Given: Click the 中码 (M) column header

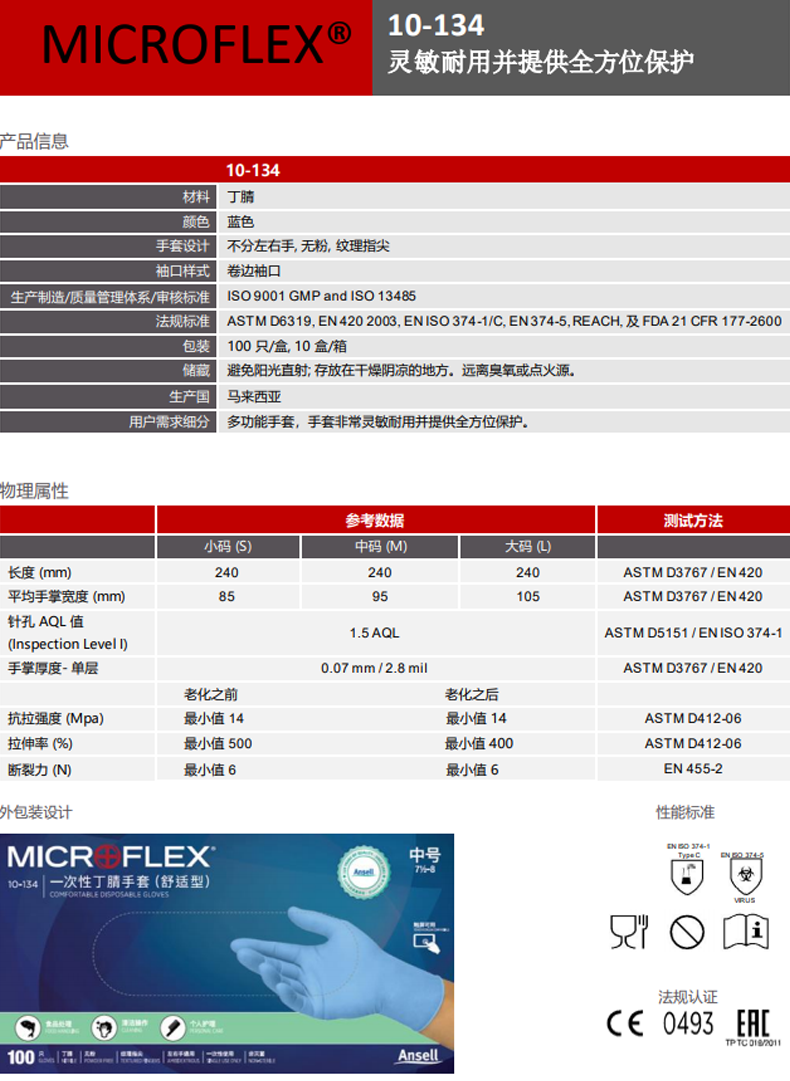Looking at the screenshot, I should tap(381, 546).
